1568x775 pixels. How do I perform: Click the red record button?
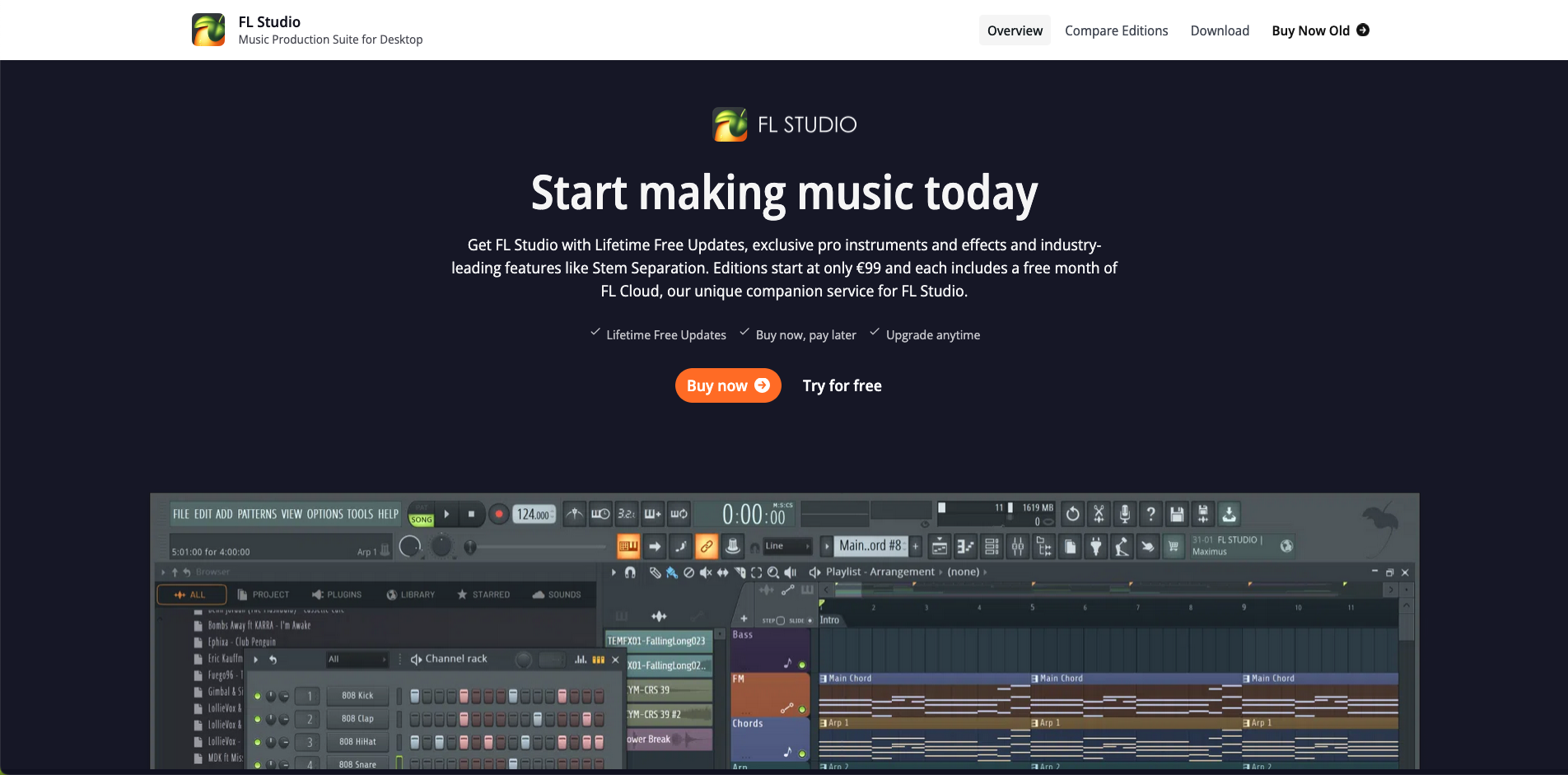click(498, 514)
